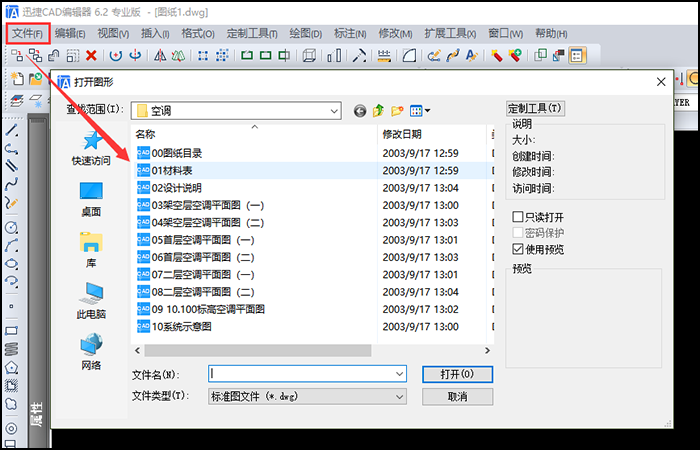Open the 视图(V) menu
The width and height of the screenshot is (700, 450).
click(x=113, y=33)
